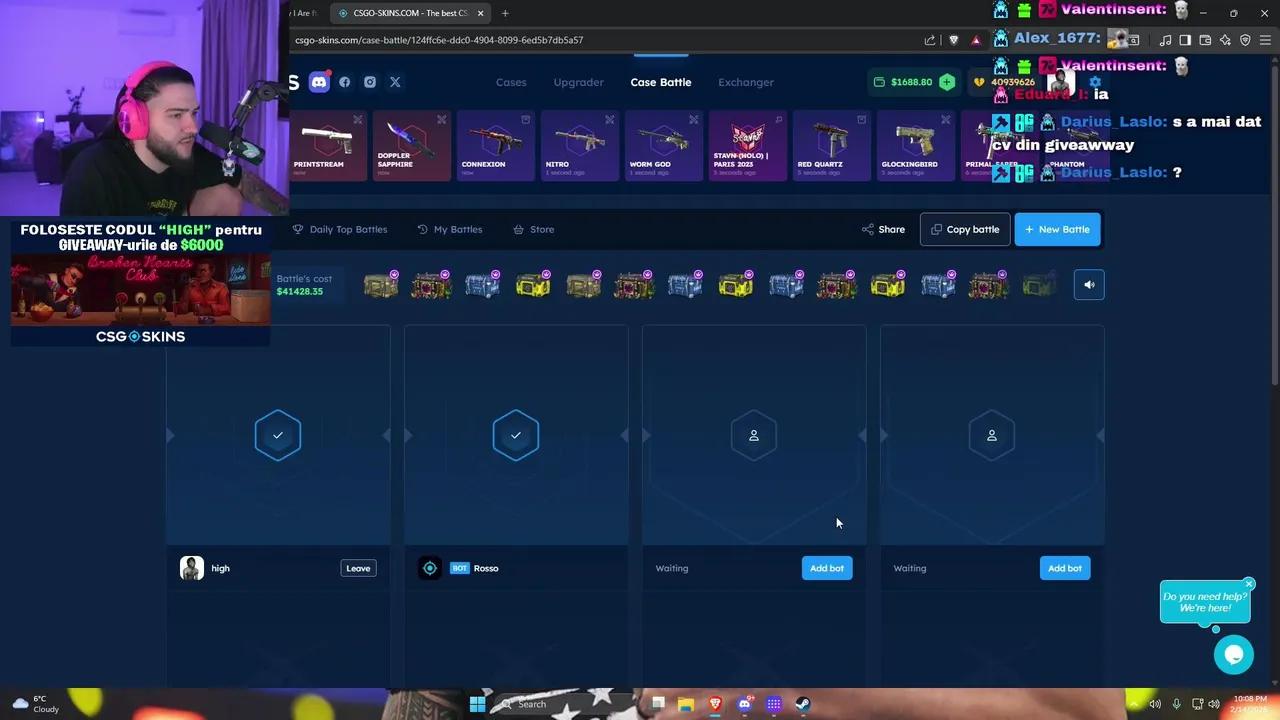This screenshot has height=720, width=1280.
Task: Open the Windows Start menu
Action: 477,704
